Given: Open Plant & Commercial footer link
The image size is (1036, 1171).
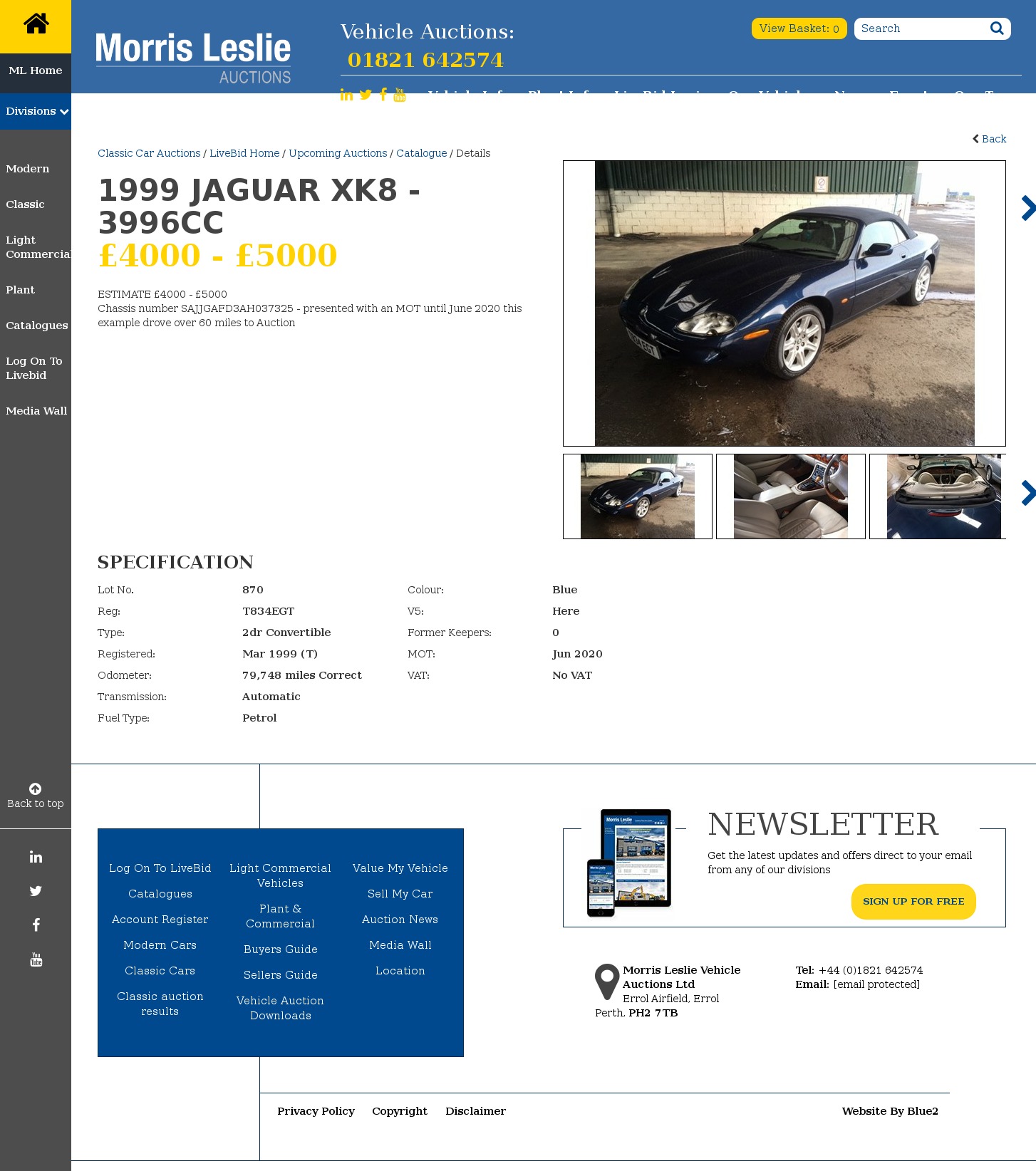Looking at the screenshot, I should pos(281,916).
